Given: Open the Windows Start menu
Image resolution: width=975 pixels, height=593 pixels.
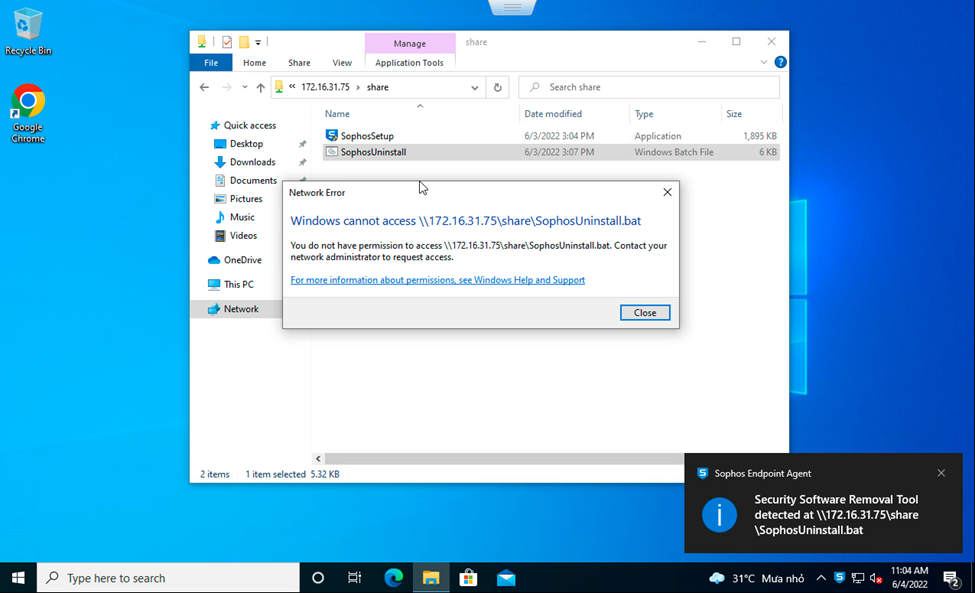Looking at the screenshot, I should click(18, 578).
